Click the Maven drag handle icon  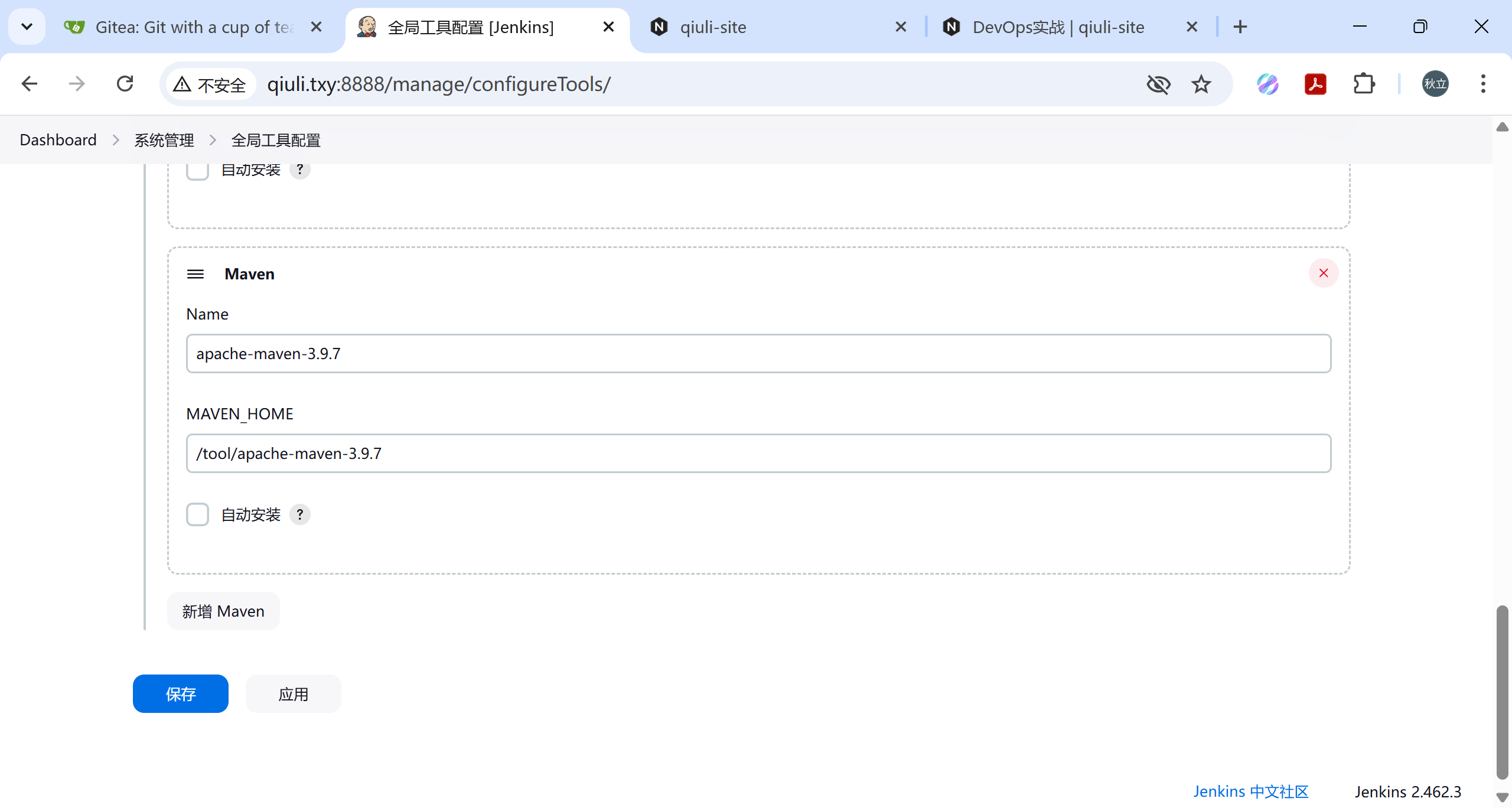(195, 274)
